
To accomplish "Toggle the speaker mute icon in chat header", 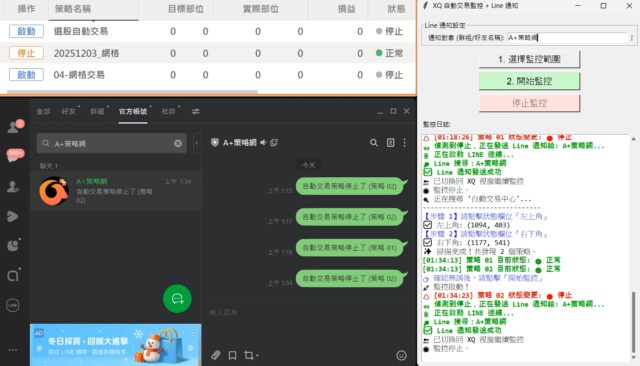I will pos(263,142).
